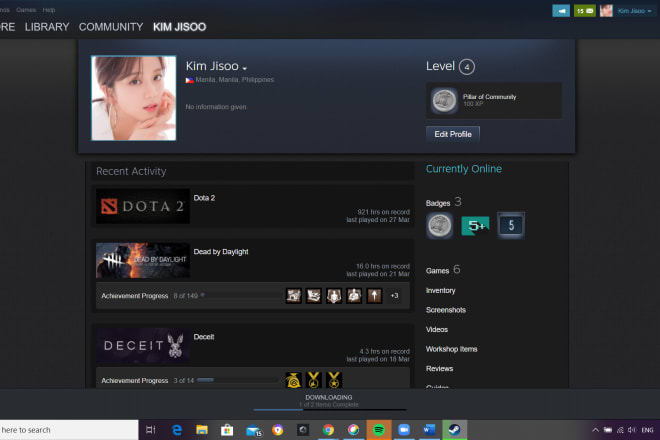The height and width of the screenshot is (440, 660).
Task: View second Dead by Daylight achievement icon
Action: tap(314, 296)
